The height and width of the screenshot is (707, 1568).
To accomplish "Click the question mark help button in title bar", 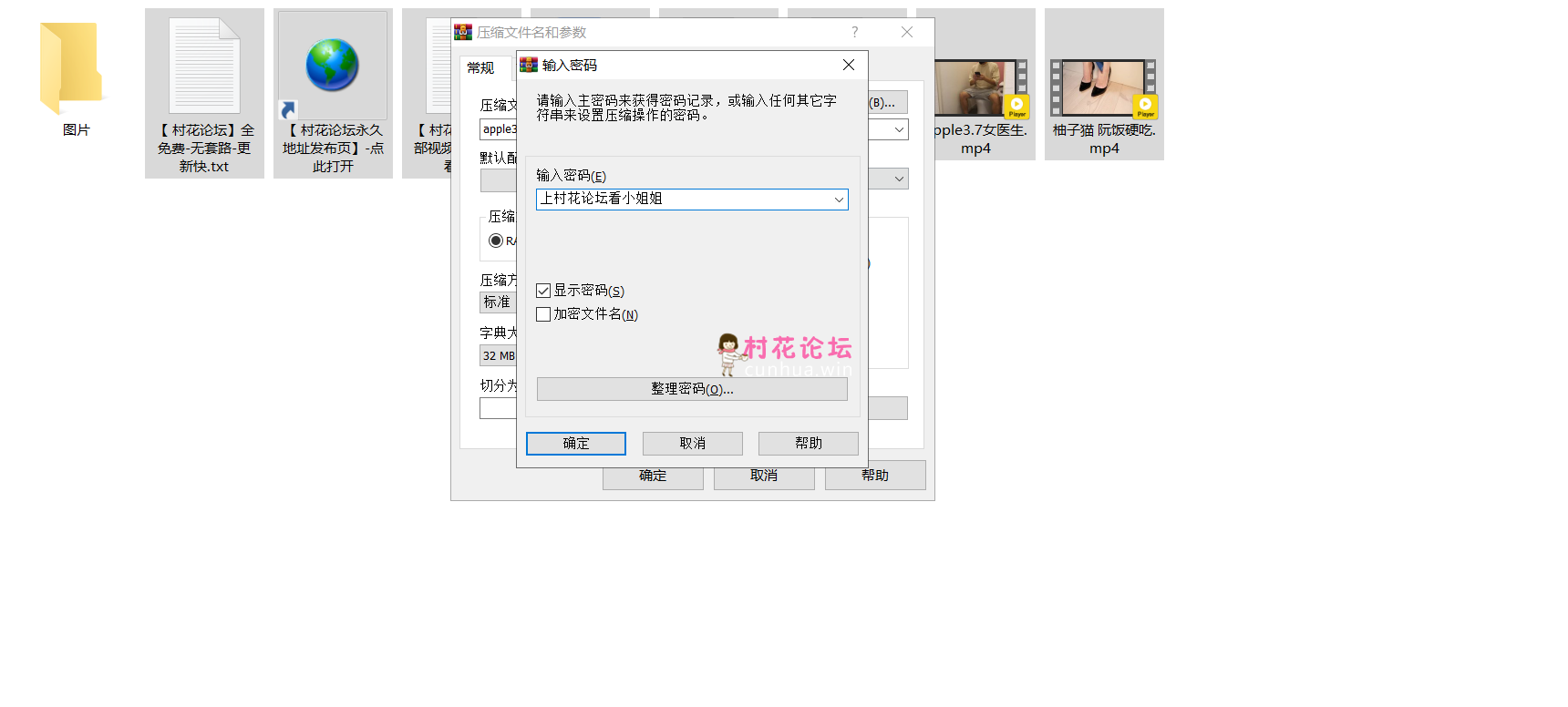I will tap(855, 32).
